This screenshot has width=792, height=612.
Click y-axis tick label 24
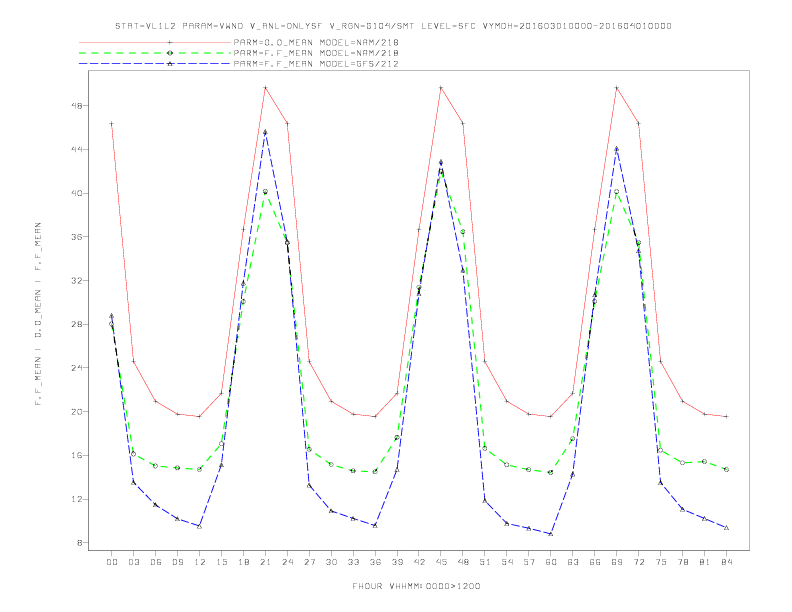pos(77,368)
